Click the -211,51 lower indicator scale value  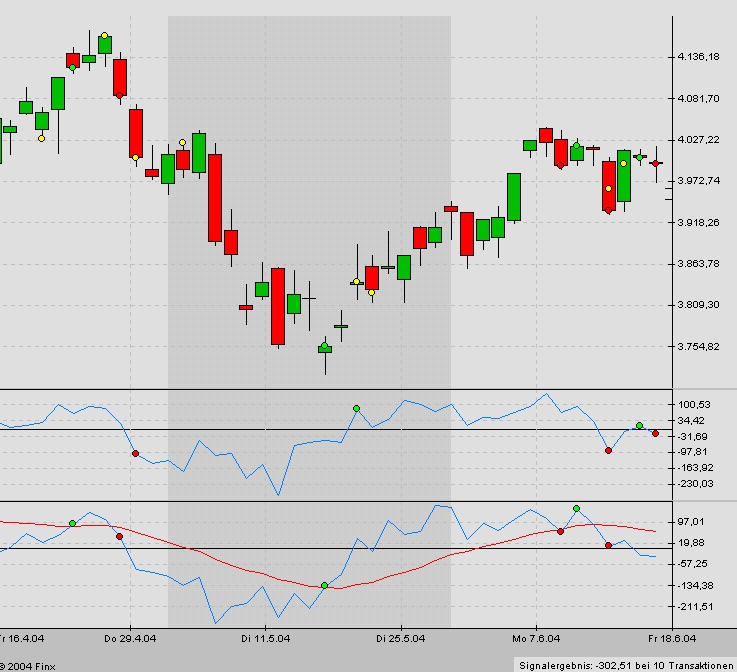(695, 607)
